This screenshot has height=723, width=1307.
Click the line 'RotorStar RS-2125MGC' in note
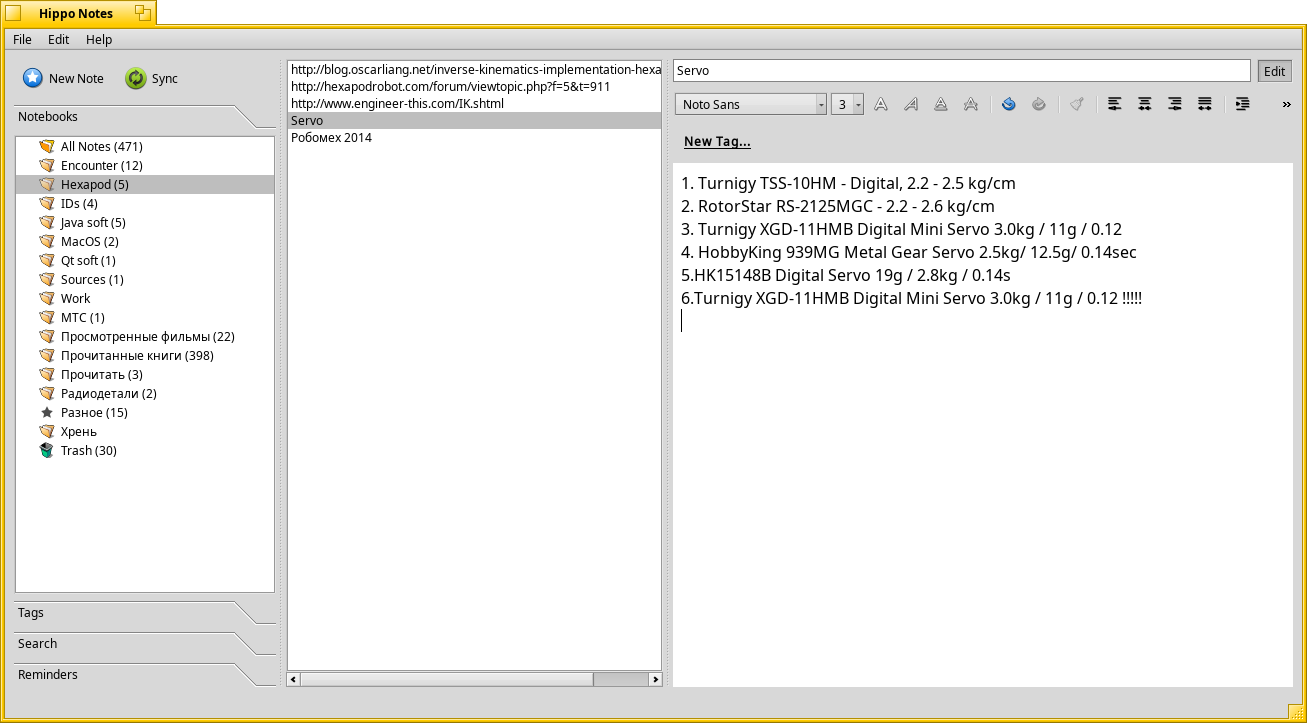pos(838,207)
